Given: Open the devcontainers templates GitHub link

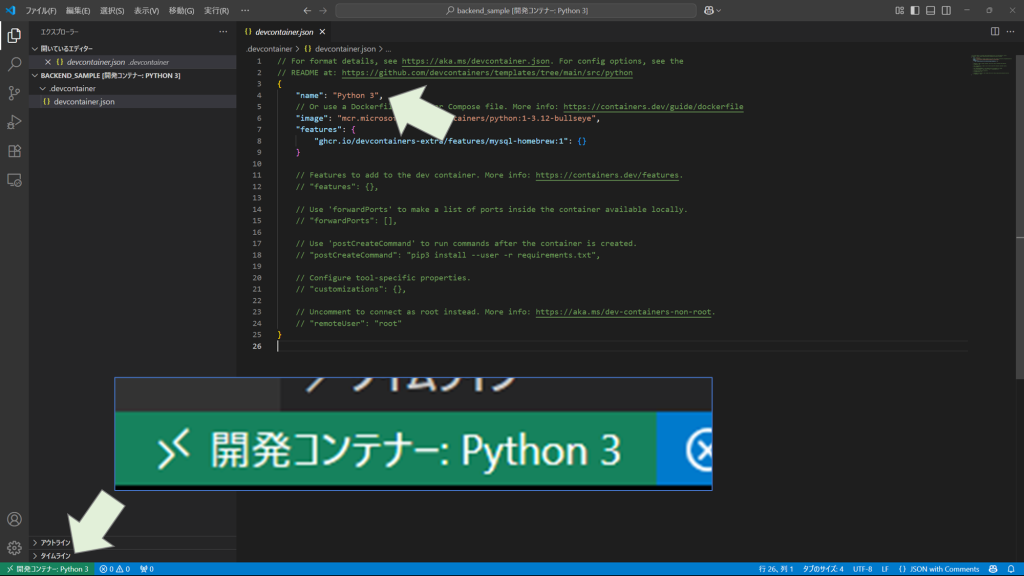Looking at the screenshot, I should coord(487,73).
